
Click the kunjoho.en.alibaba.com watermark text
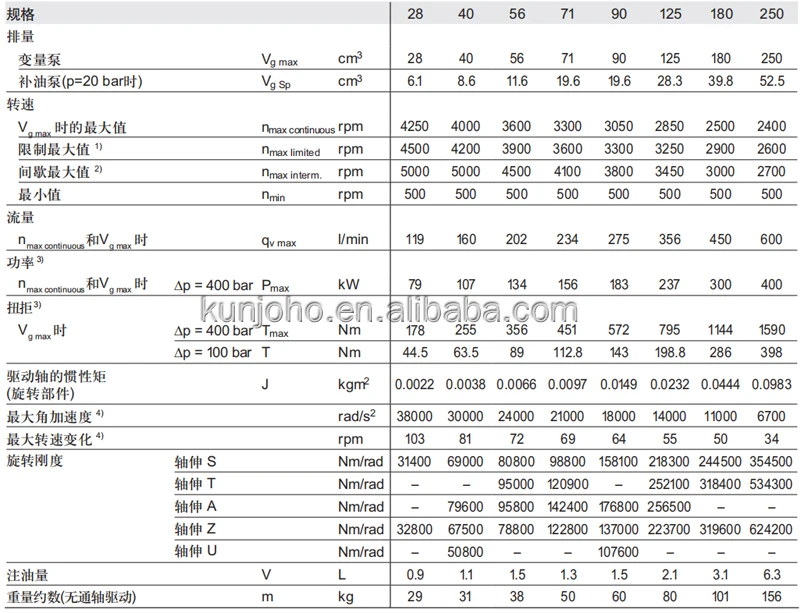point(389,310)
